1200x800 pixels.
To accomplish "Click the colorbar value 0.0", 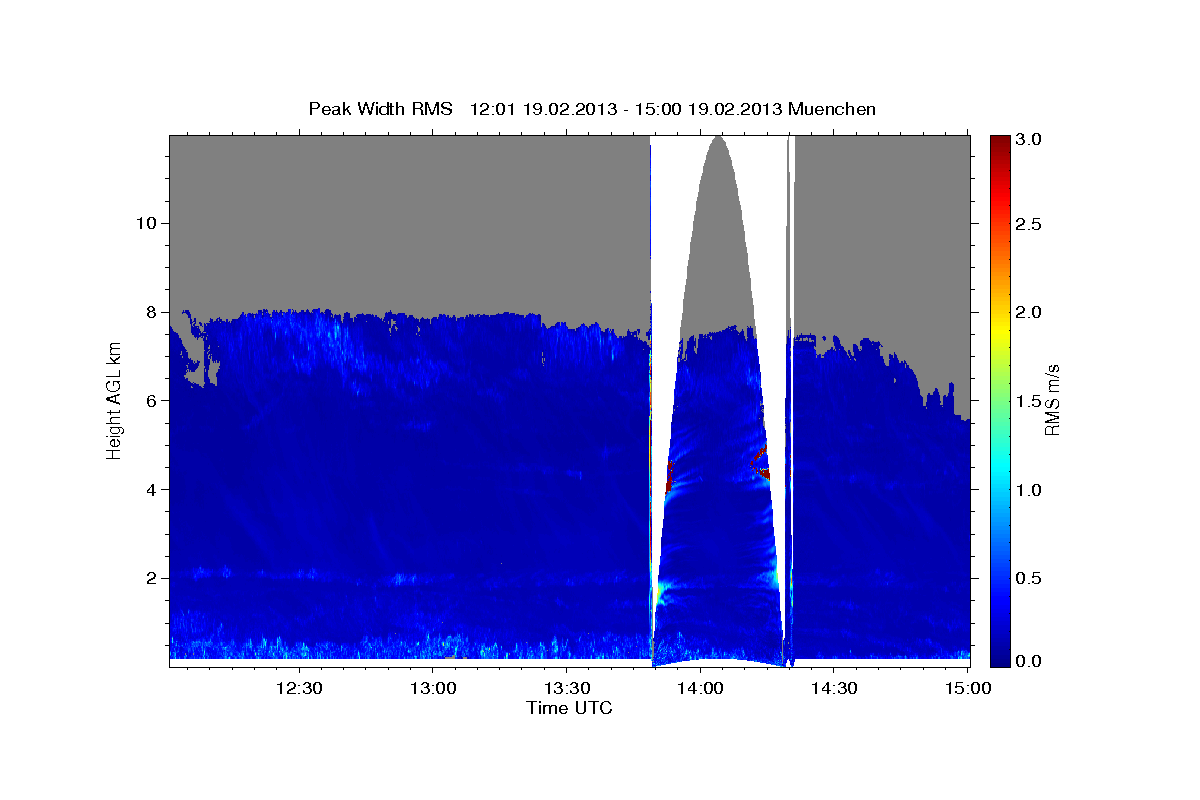I will pyautogui.click(x=1029, y=662).
